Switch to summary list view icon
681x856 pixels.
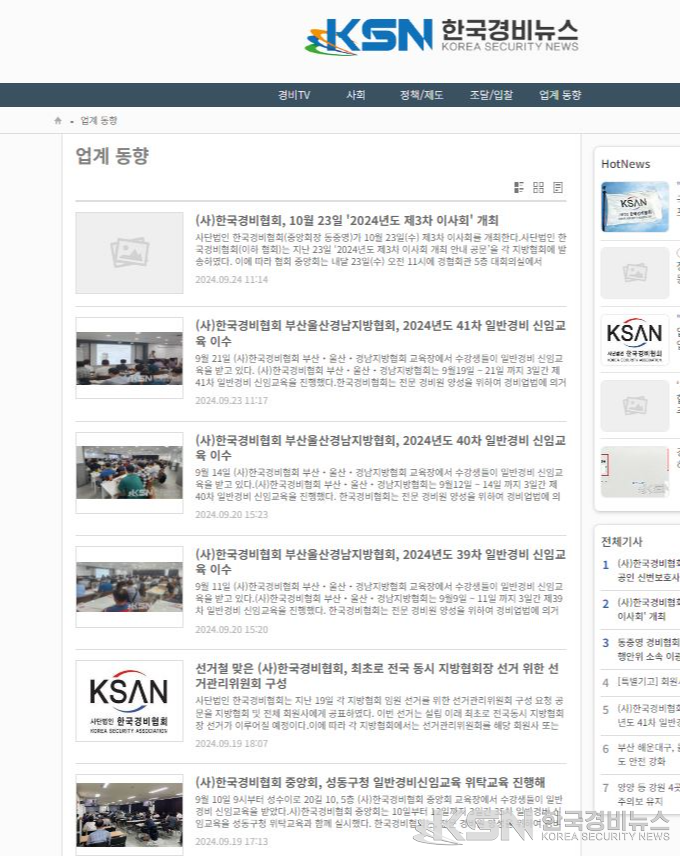tap(519, 187)
